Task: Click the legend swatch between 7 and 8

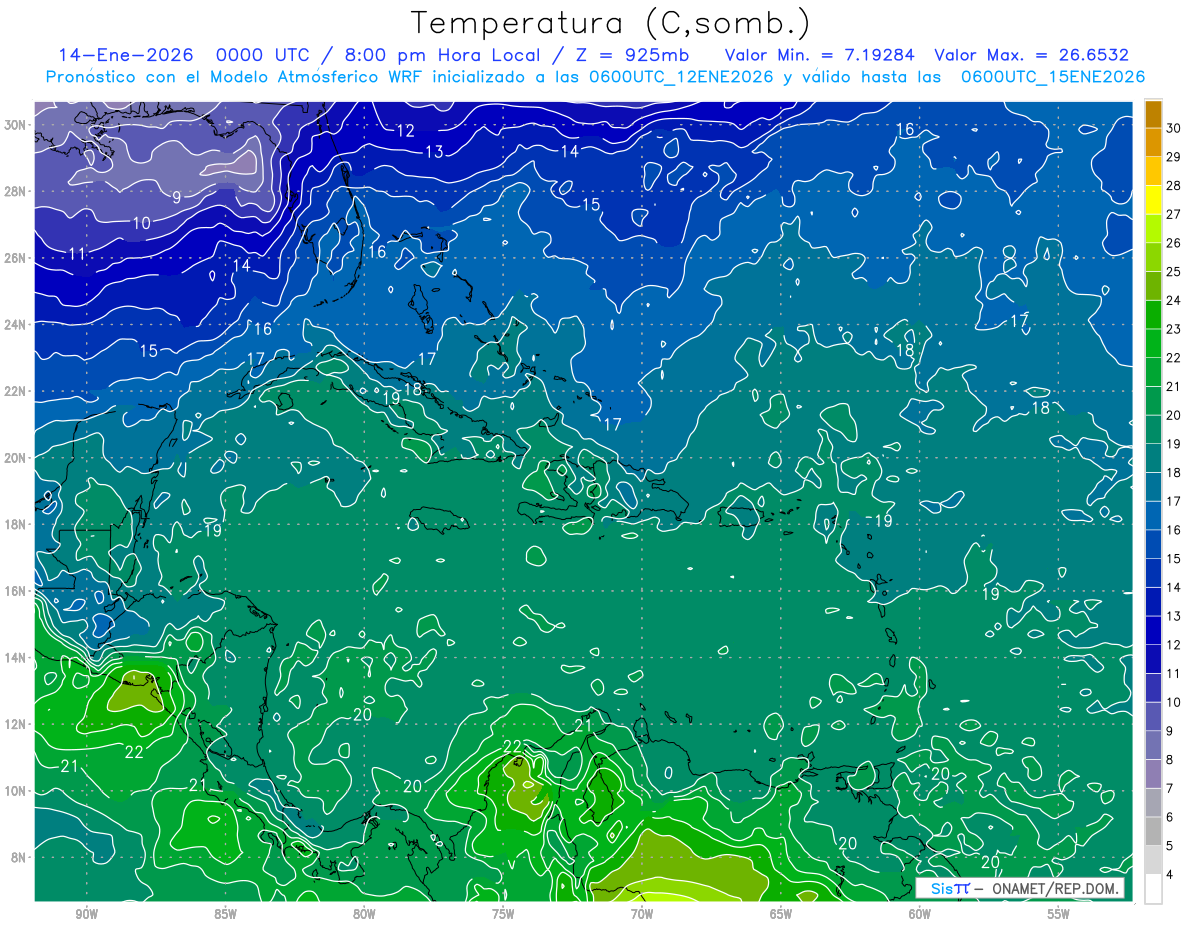Action: click(x=1153, y=774)
